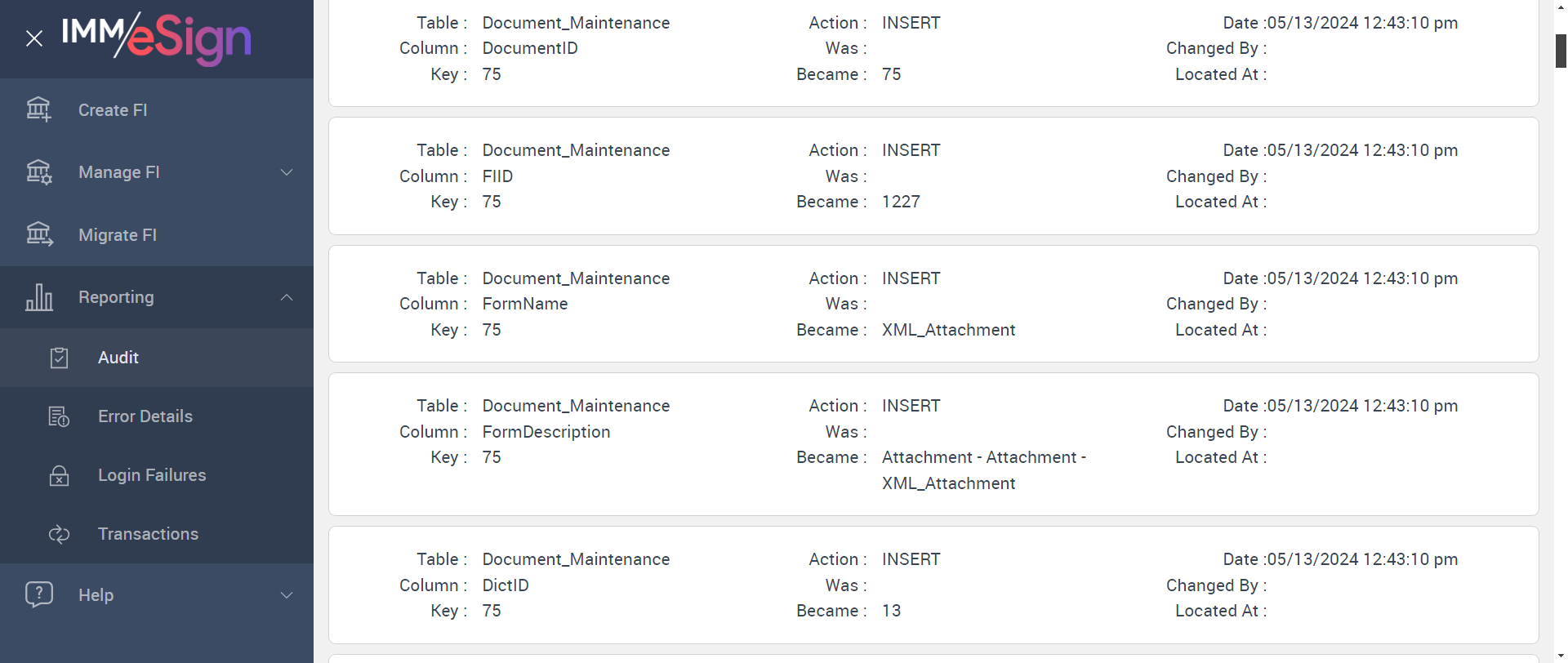
Task: Open the Transactions report page
Action: tap(148, 534)
